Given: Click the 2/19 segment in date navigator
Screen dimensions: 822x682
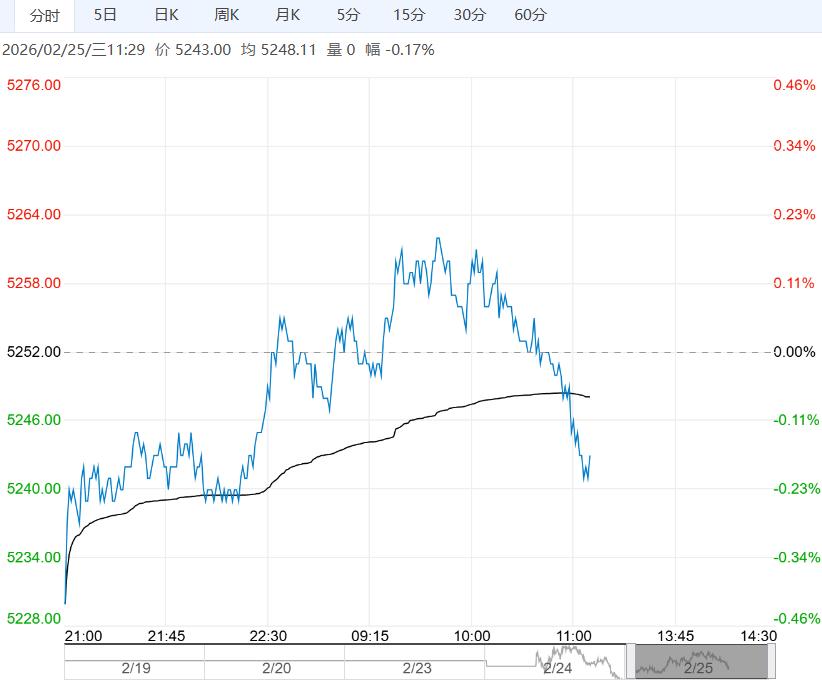Looking at the screenshot, I should pos(134,667).
